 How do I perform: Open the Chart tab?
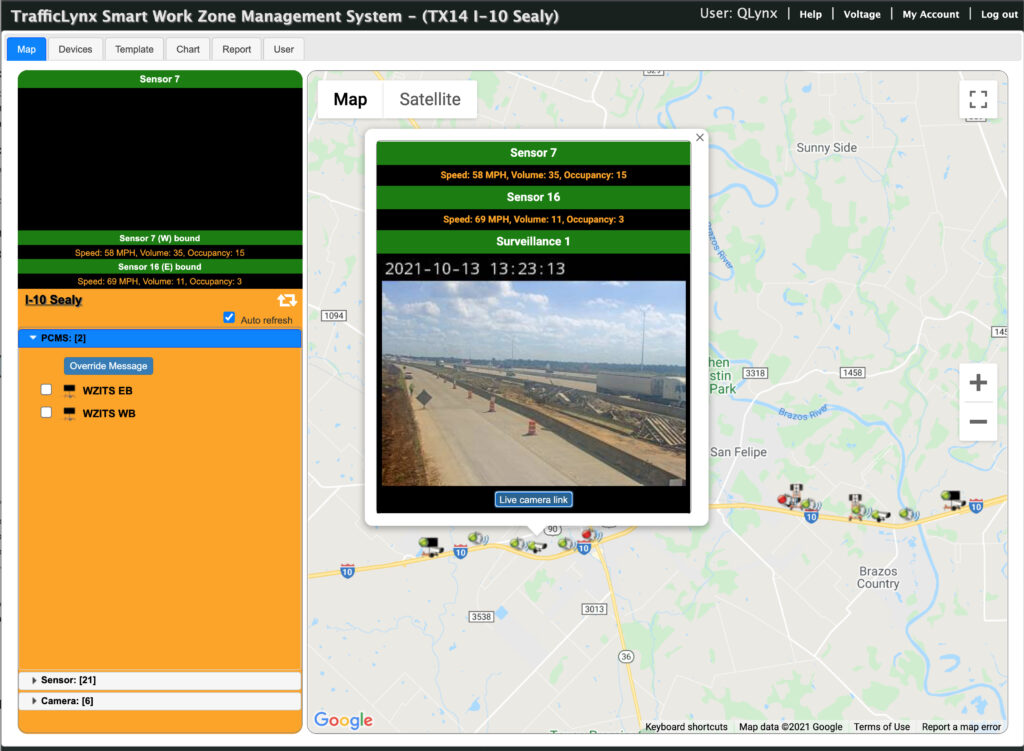(188, 49)
